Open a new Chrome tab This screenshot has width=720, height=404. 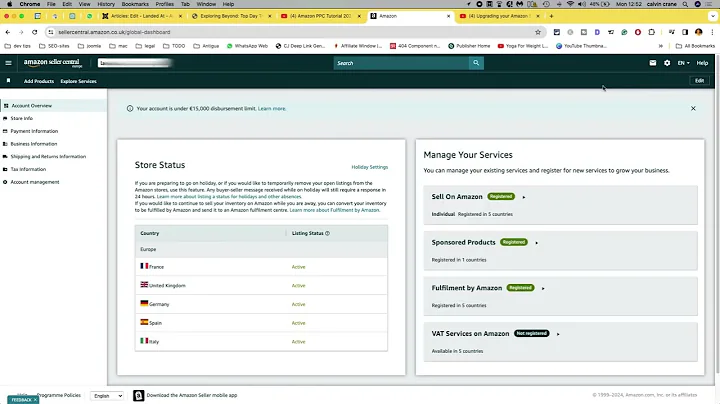tap(551, 16)
